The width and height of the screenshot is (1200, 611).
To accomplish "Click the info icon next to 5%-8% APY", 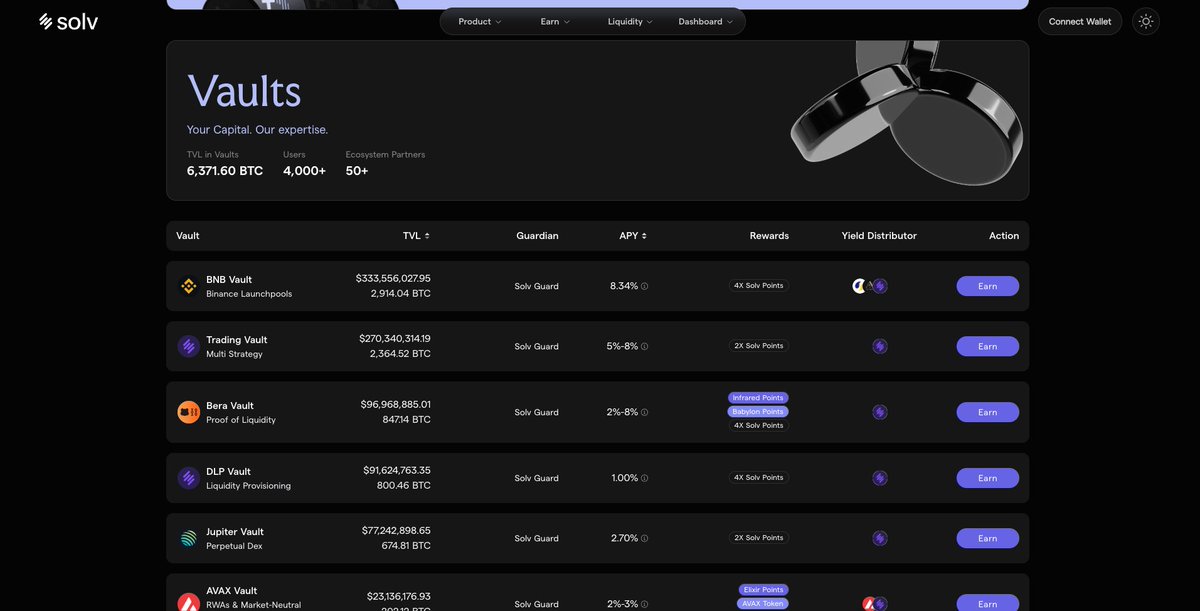I will [644, 346].
